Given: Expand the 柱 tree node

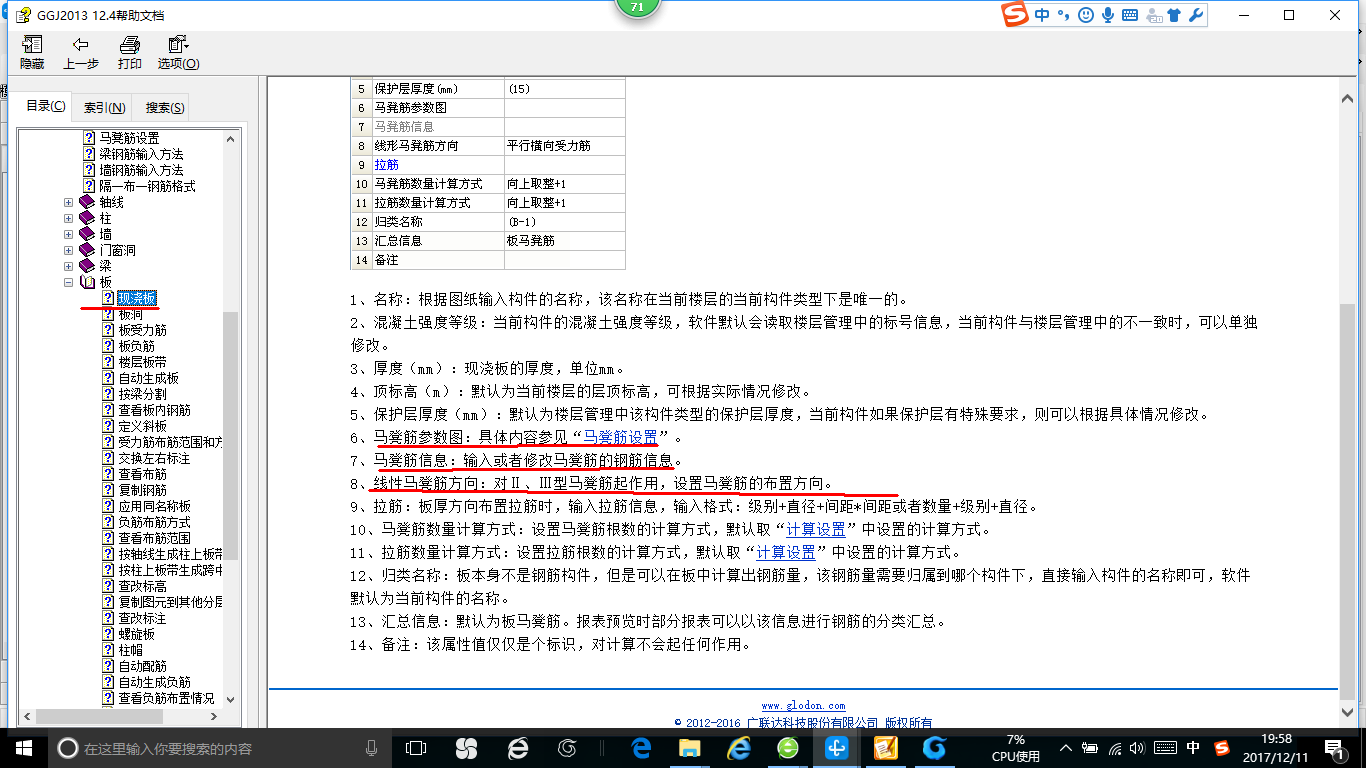Looking at the screenshot, I should [69, 218].
